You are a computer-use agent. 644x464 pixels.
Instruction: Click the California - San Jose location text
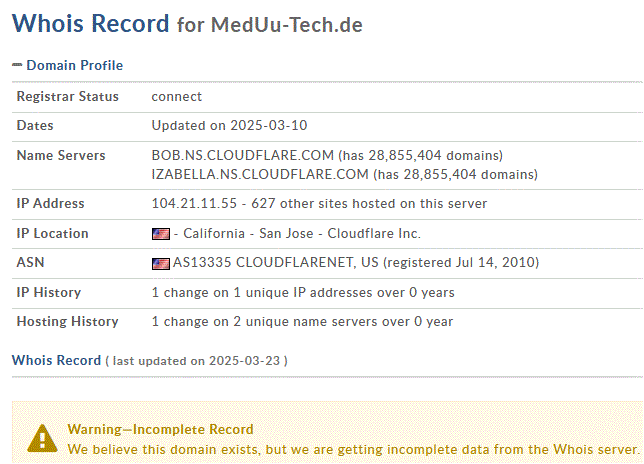[x=248, y=233]
